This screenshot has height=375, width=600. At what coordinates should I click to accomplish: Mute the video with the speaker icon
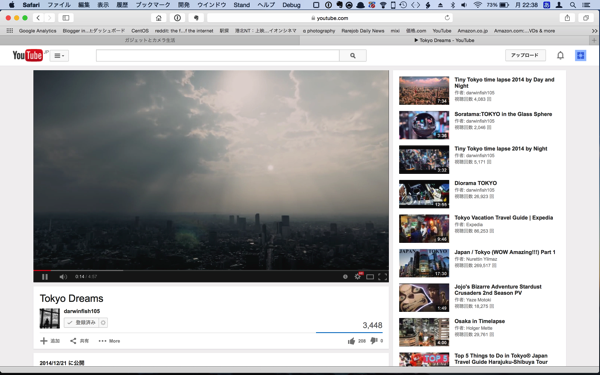[63, 277]
